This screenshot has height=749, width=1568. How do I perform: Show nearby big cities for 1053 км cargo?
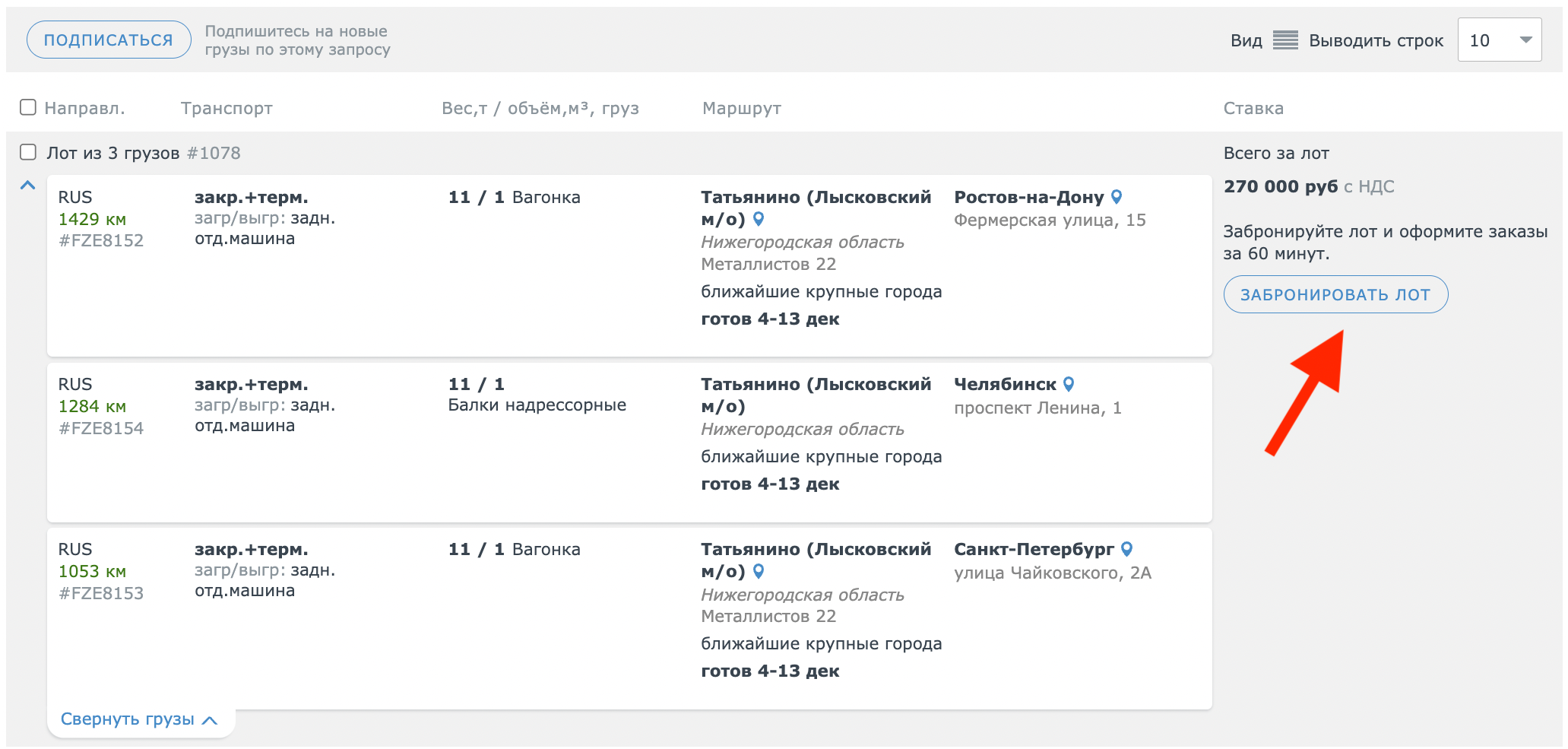coord(821,644)
